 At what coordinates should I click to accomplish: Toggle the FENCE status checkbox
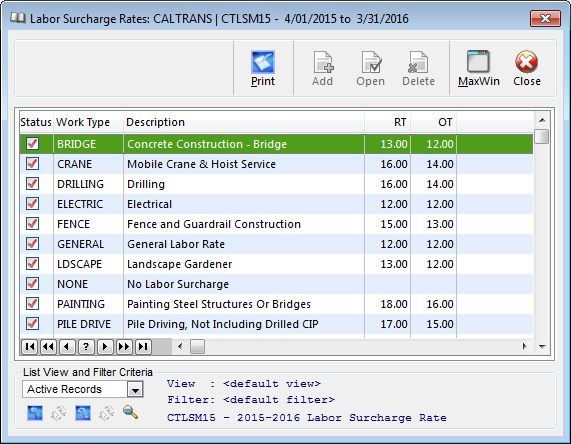pyautogui.click(x=32, y=224)
